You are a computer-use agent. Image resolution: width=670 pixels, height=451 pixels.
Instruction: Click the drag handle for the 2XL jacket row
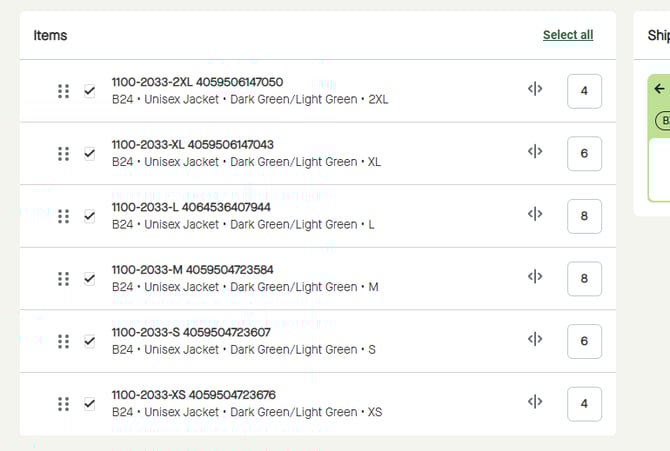63,91
